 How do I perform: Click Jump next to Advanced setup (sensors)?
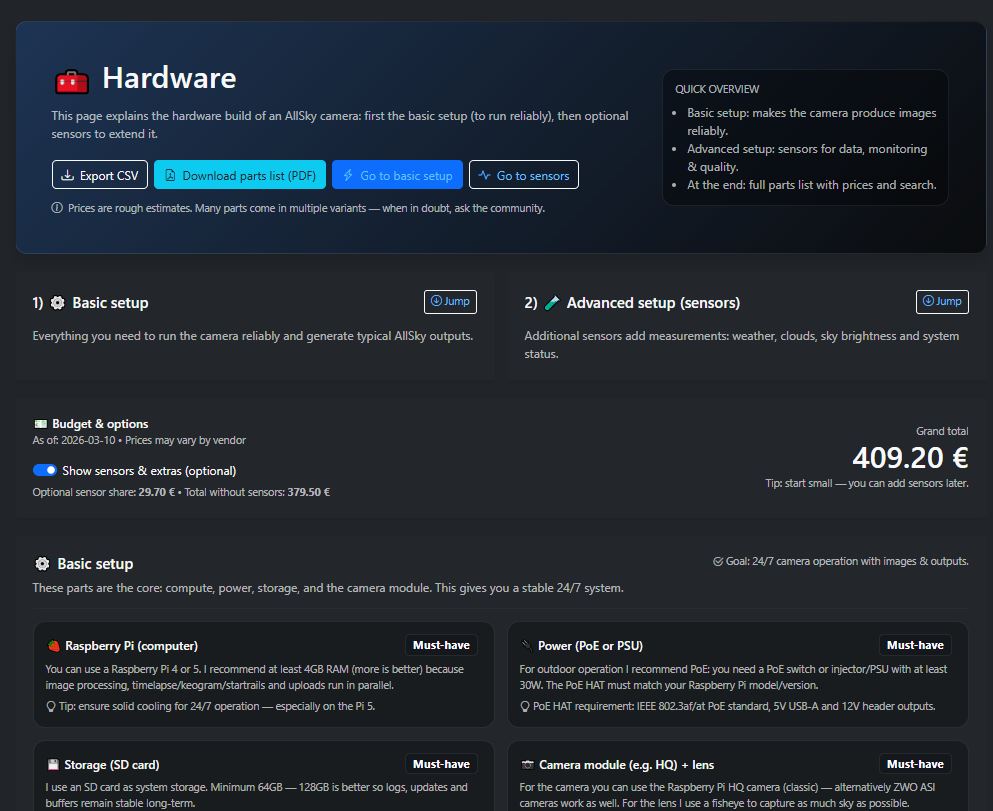click(x=941, y=301)
